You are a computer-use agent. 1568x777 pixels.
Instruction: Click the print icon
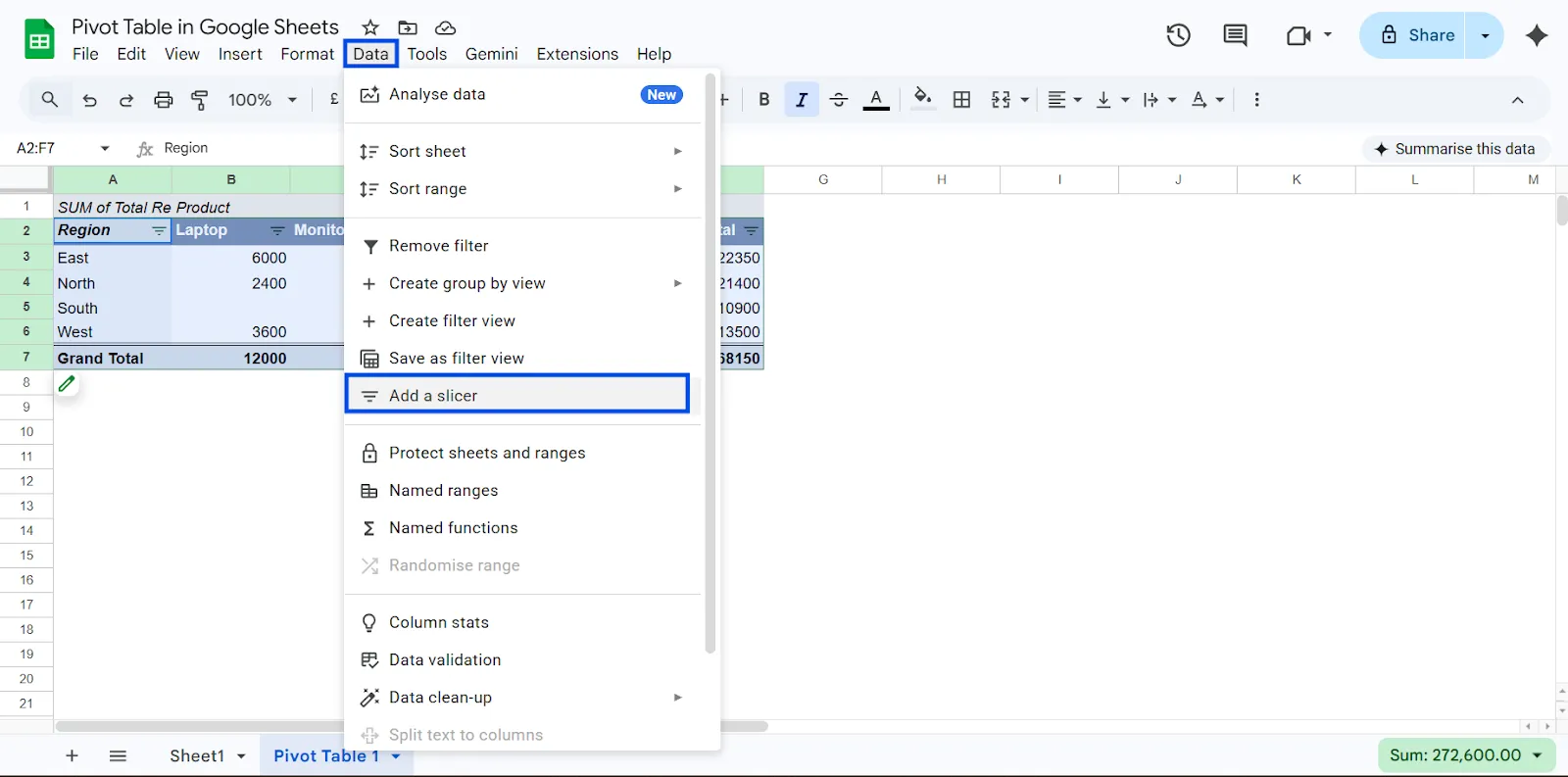[x=164, y=100]
